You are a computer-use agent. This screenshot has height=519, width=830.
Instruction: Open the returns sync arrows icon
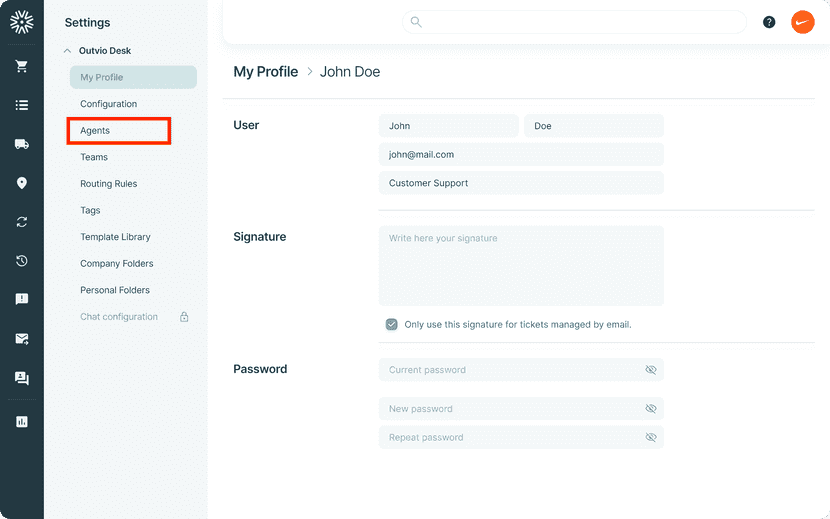[x=22, y=222]
